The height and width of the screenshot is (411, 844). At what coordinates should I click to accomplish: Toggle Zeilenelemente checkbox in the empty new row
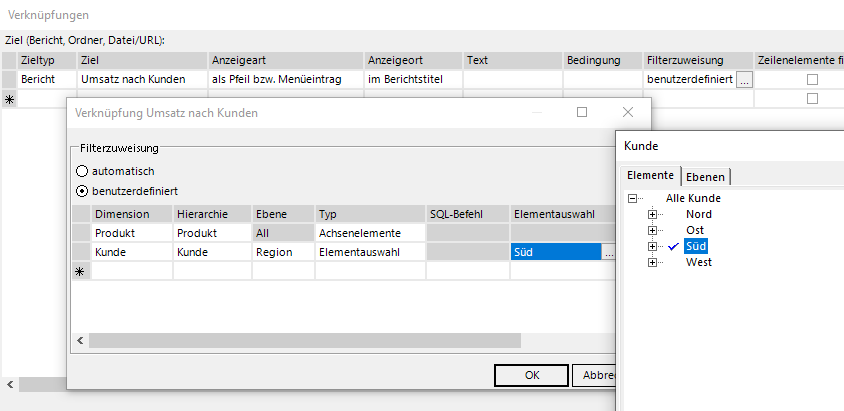click(813, 99)
